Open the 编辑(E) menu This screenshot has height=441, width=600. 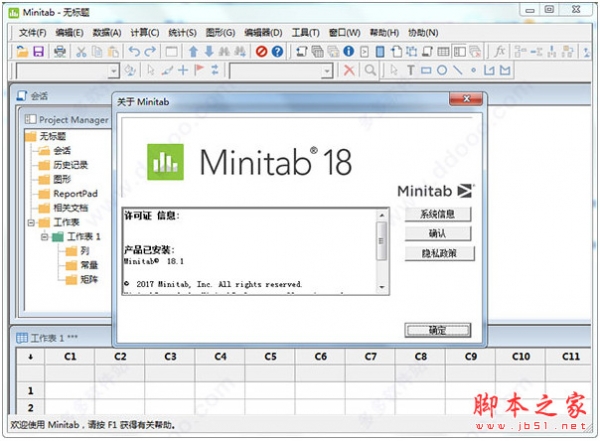click(69, 33)
